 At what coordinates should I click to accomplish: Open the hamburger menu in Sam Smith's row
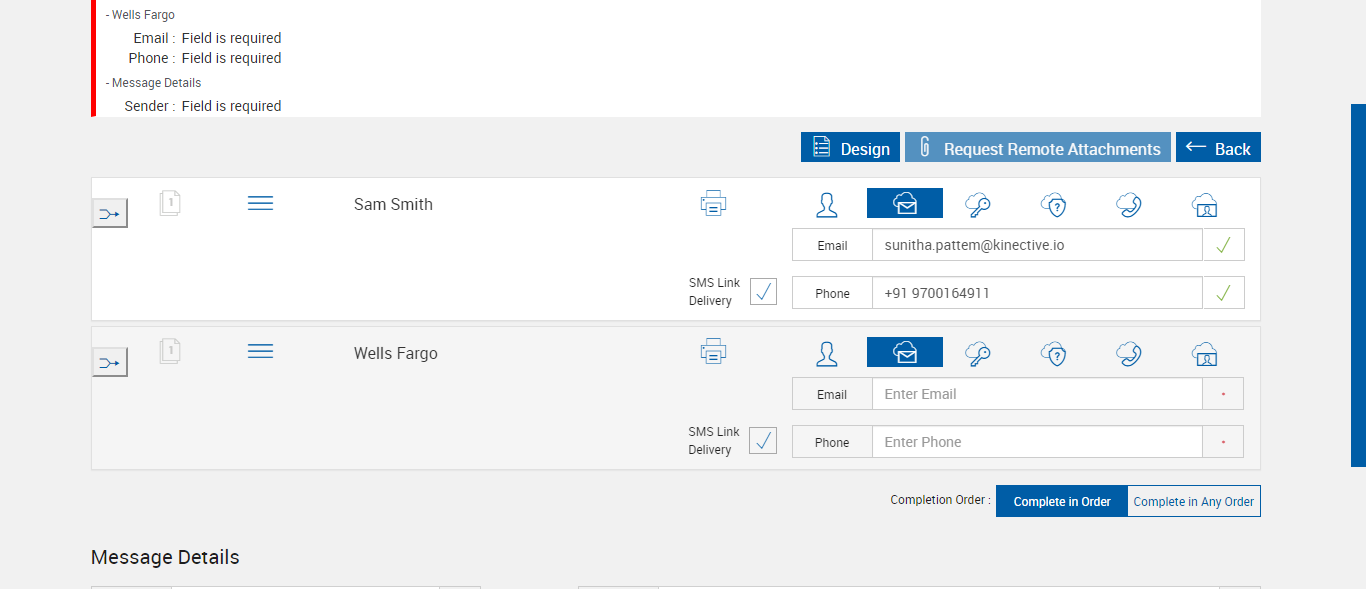point(260,204)
